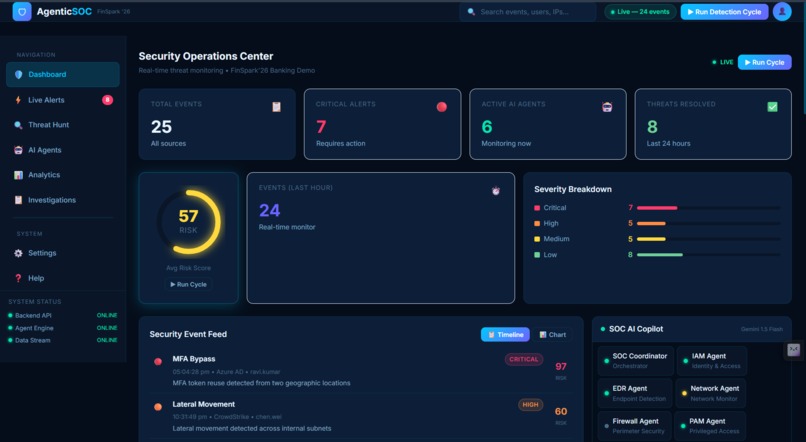This screenshot has height=442, width=806.
Task: Select the SOC Coordinator agent card
Action: [x=635, y=360]
